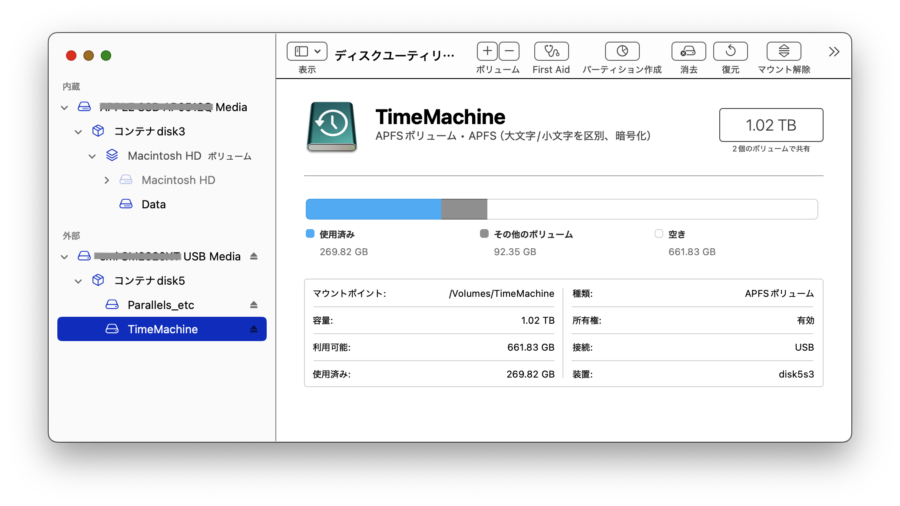900x506 pixels.
Task: Show more toolbar items with double chevron
Action: coord(834,51)
